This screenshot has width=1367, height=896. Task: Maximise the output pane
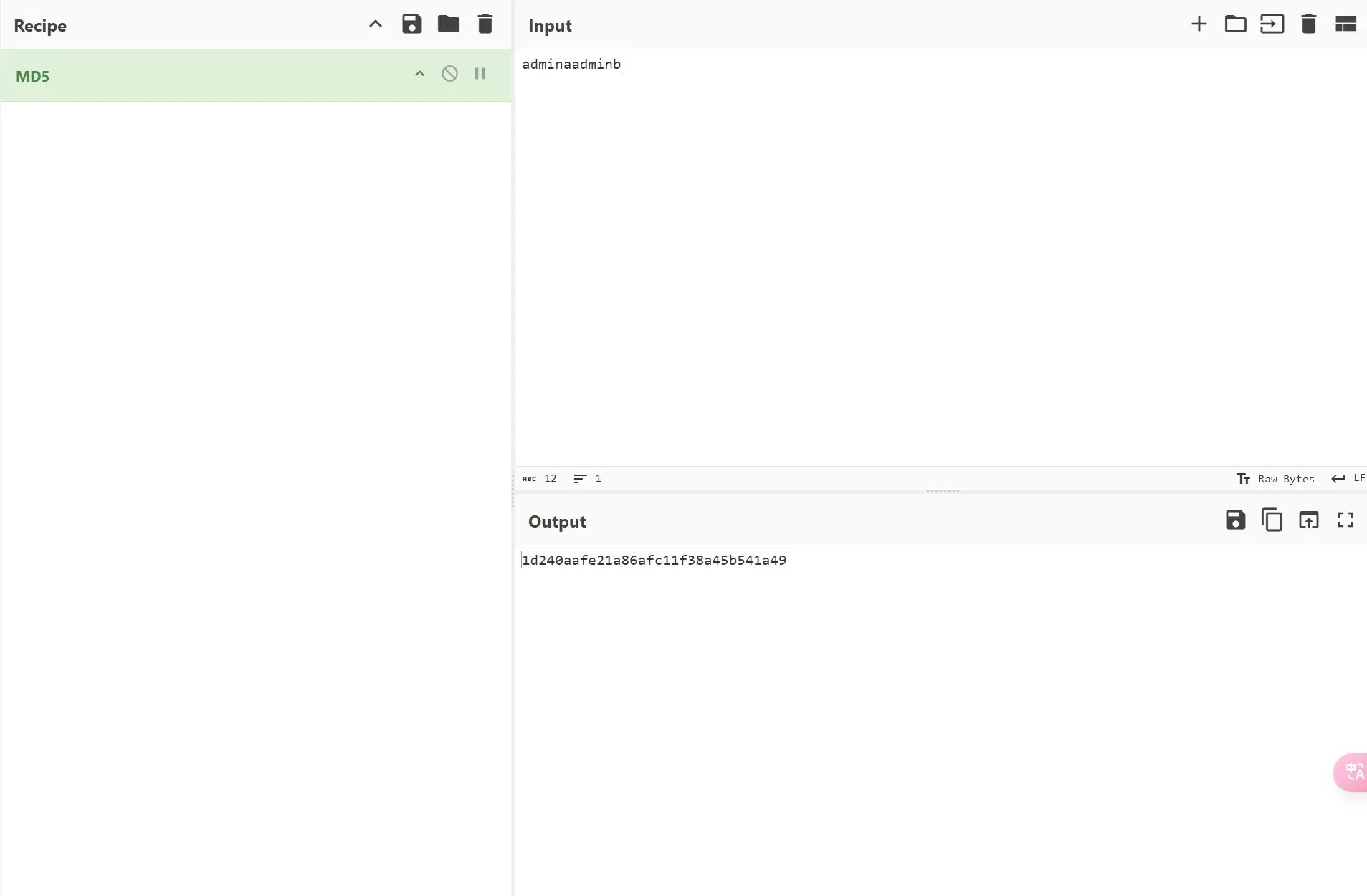click(x=1345, y=520)
